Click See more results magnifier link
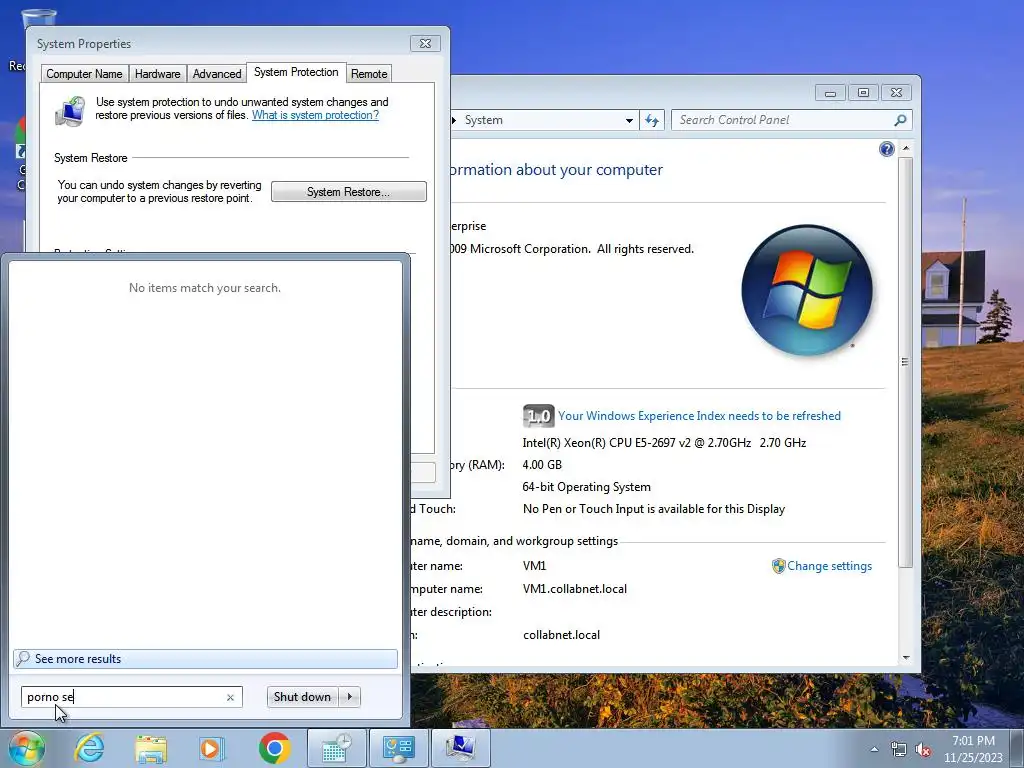This screenshot has width=1024, height=768. [205, 659]
